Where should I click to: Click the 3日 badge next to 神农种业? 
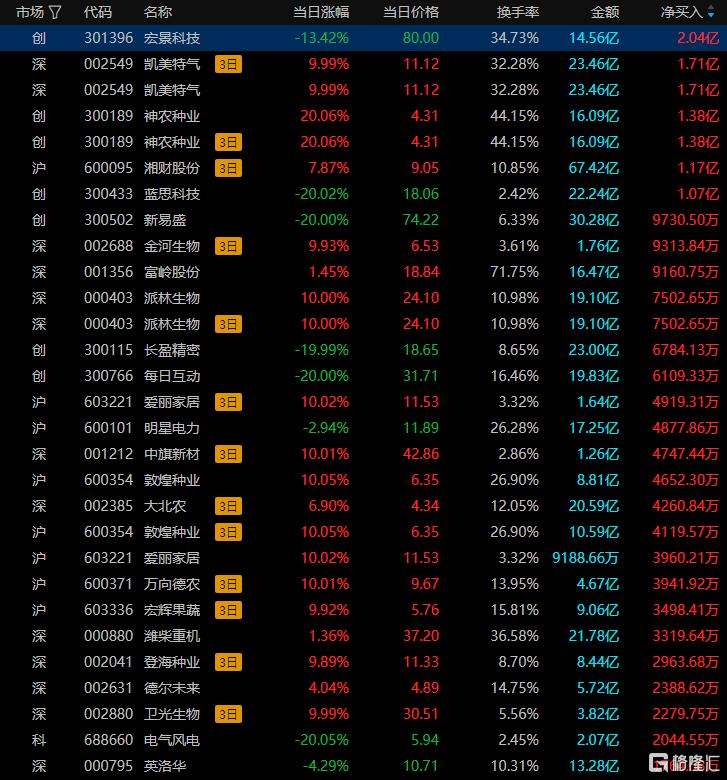coord(228,142)
